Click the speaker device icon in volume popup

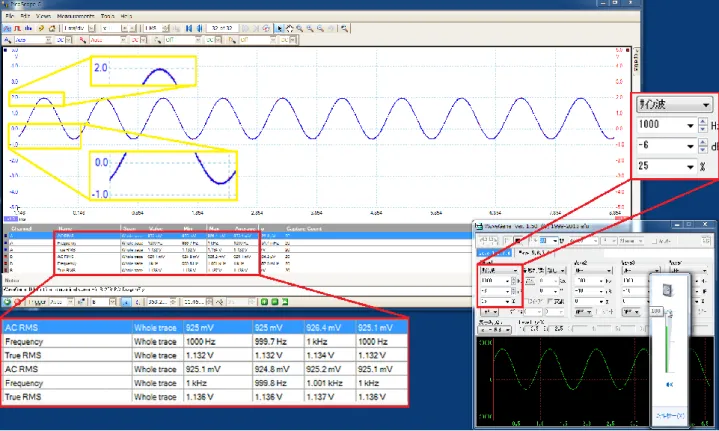pyautogui.click(x=667, y=290)
